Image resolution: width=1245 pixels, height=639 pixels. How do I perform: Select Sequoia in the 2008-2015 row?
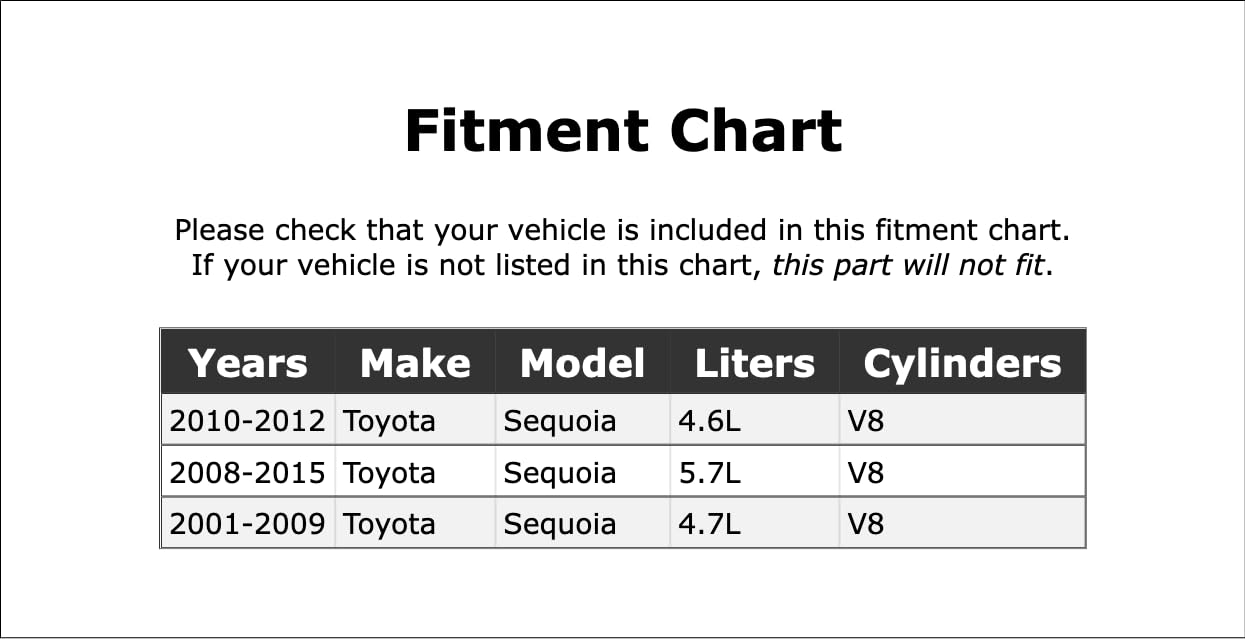click(559, 472)
